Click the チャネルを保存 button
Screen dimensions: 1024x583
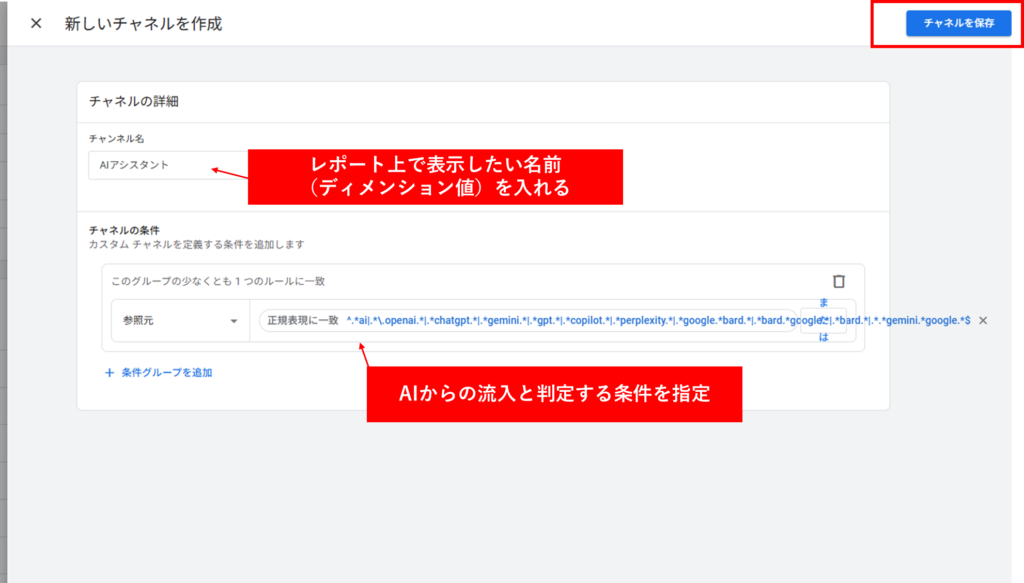[x=958, y=23]
